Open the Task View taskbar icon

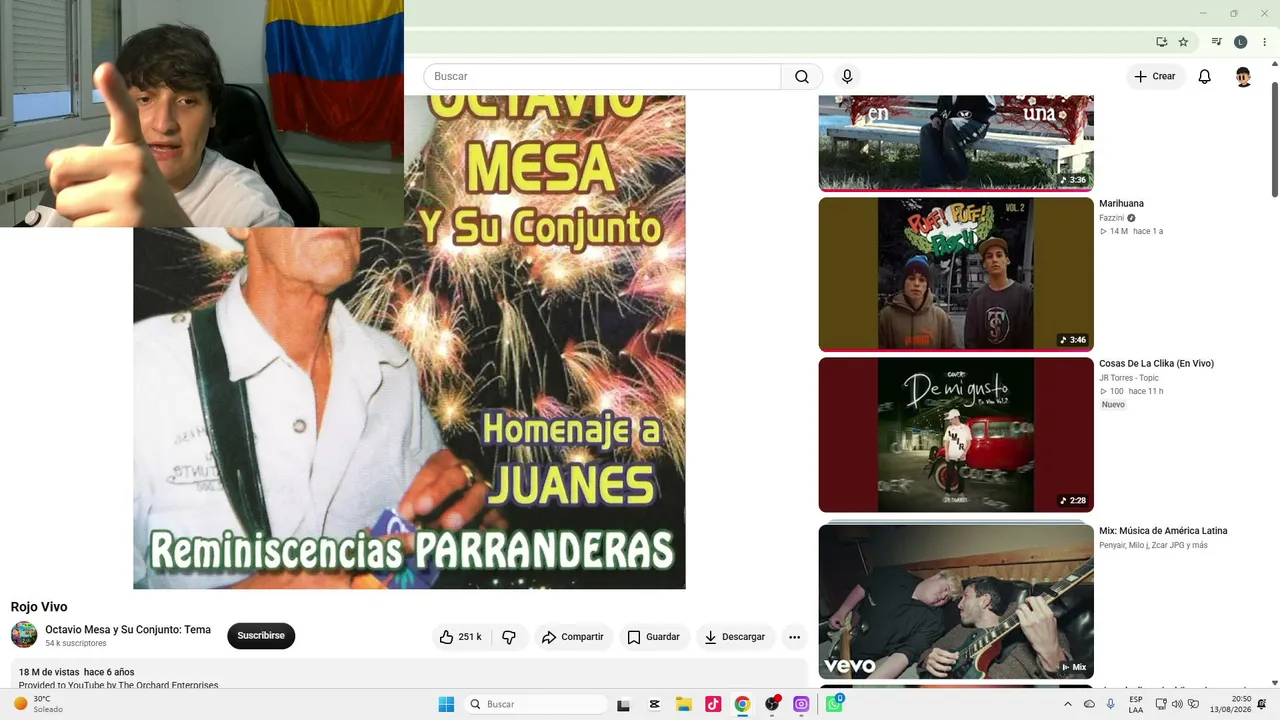[x=624, y=704]
